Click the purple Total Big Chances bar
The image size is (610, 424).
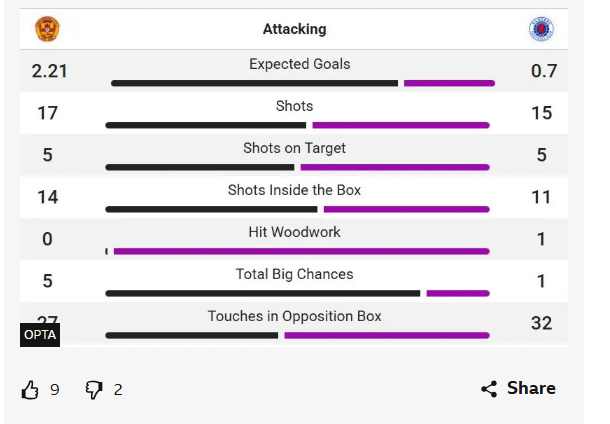pyautogui.click(x=458, y=293)
